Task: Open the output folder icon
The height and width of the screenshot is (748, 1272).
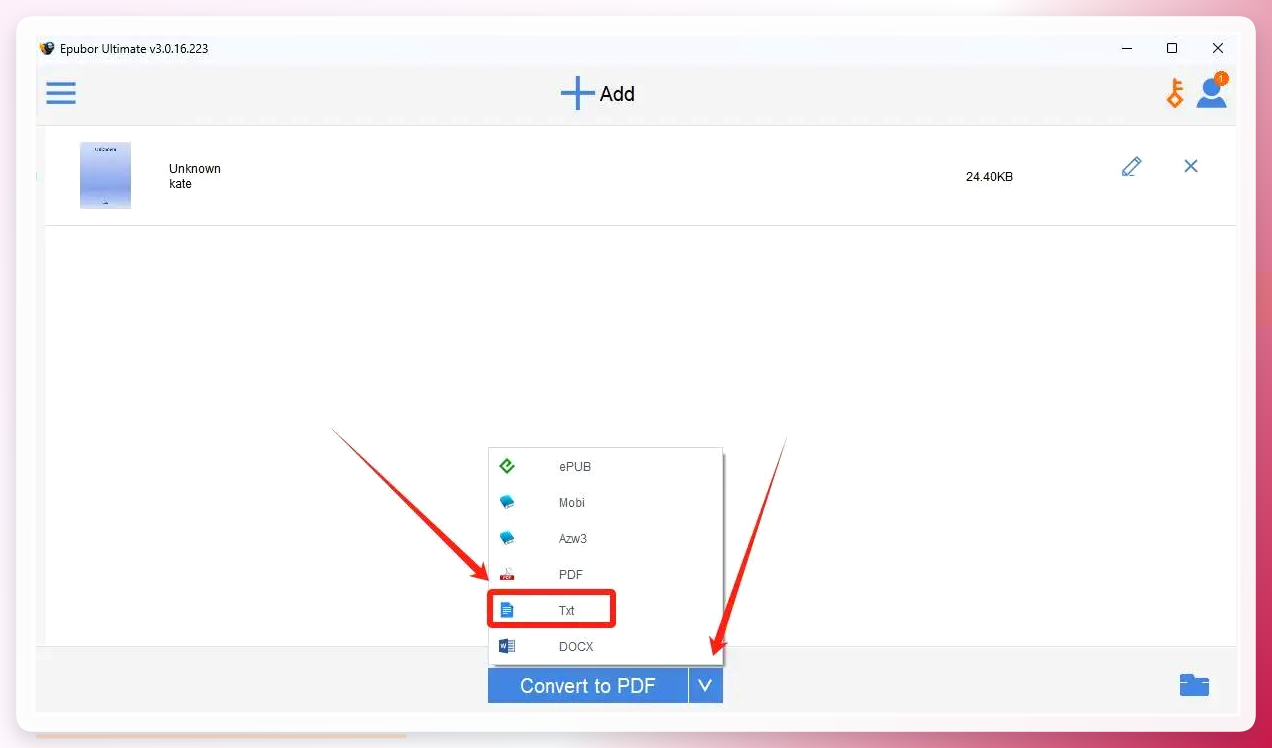Action: click(x=1194, y=685)
